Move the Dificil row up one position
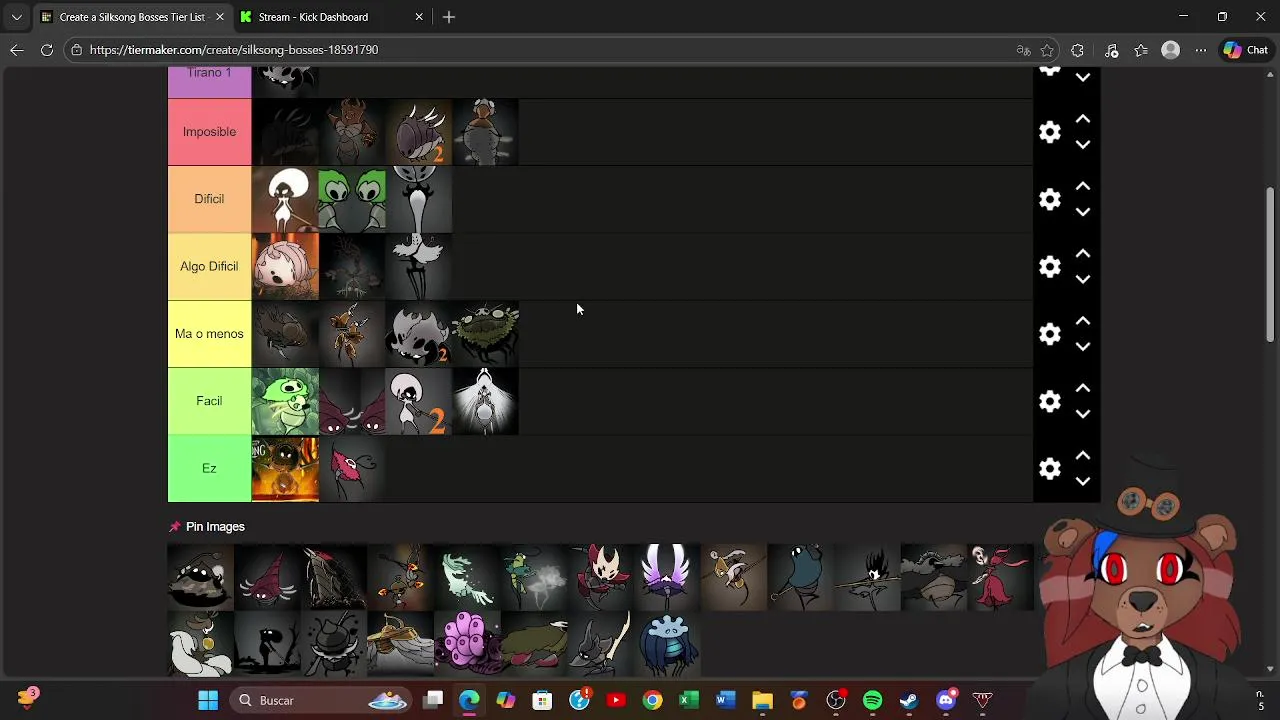The height and width of the screenshot is (720, 1280). (1082, 186)
